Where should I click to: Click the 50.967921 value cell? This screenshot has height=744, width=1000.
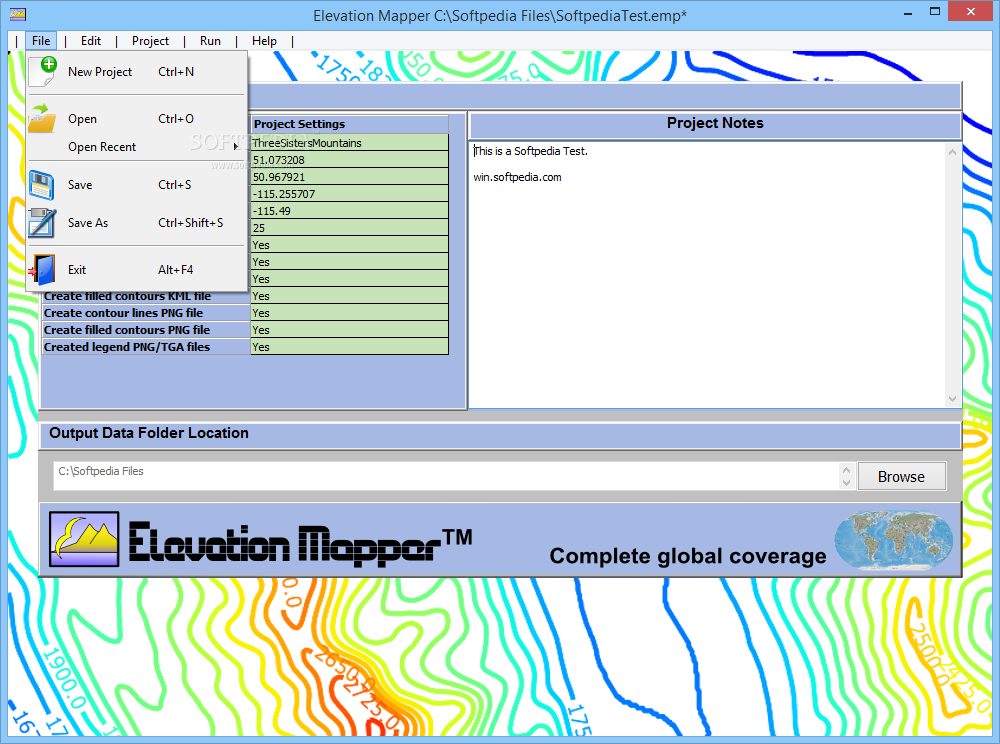pyautogui.click(x=349, y=177)
